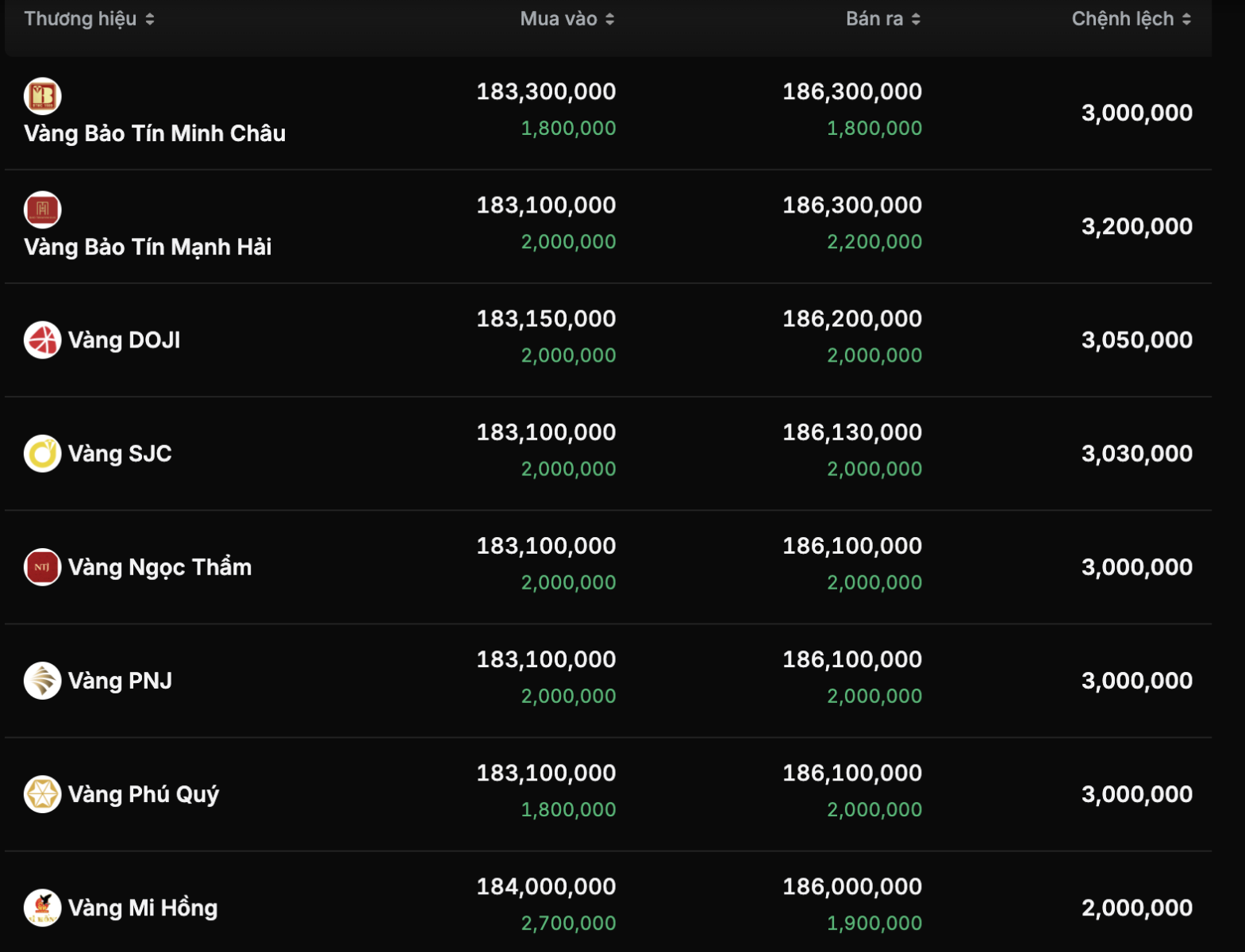Screen dimensions: 1245x952
Task: Click the Phú Quý star logo icon
Action: point(43,794)
